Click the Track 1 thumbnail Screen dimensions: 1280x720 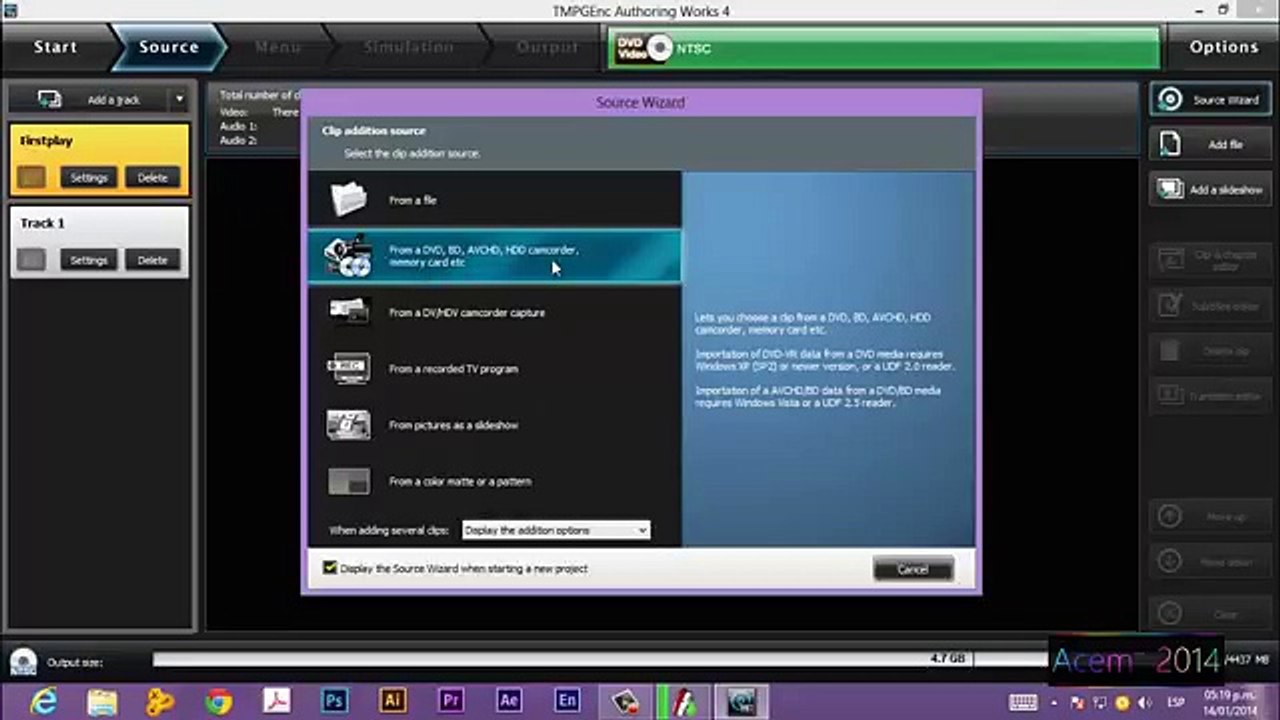pos(32,260)
